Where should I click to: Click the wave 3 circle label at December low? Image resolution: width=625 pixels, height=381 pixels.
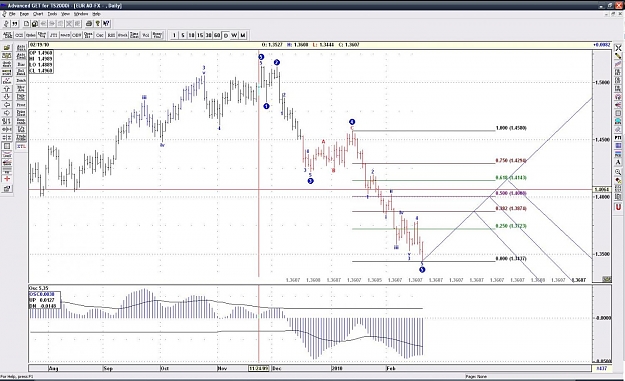311,181
